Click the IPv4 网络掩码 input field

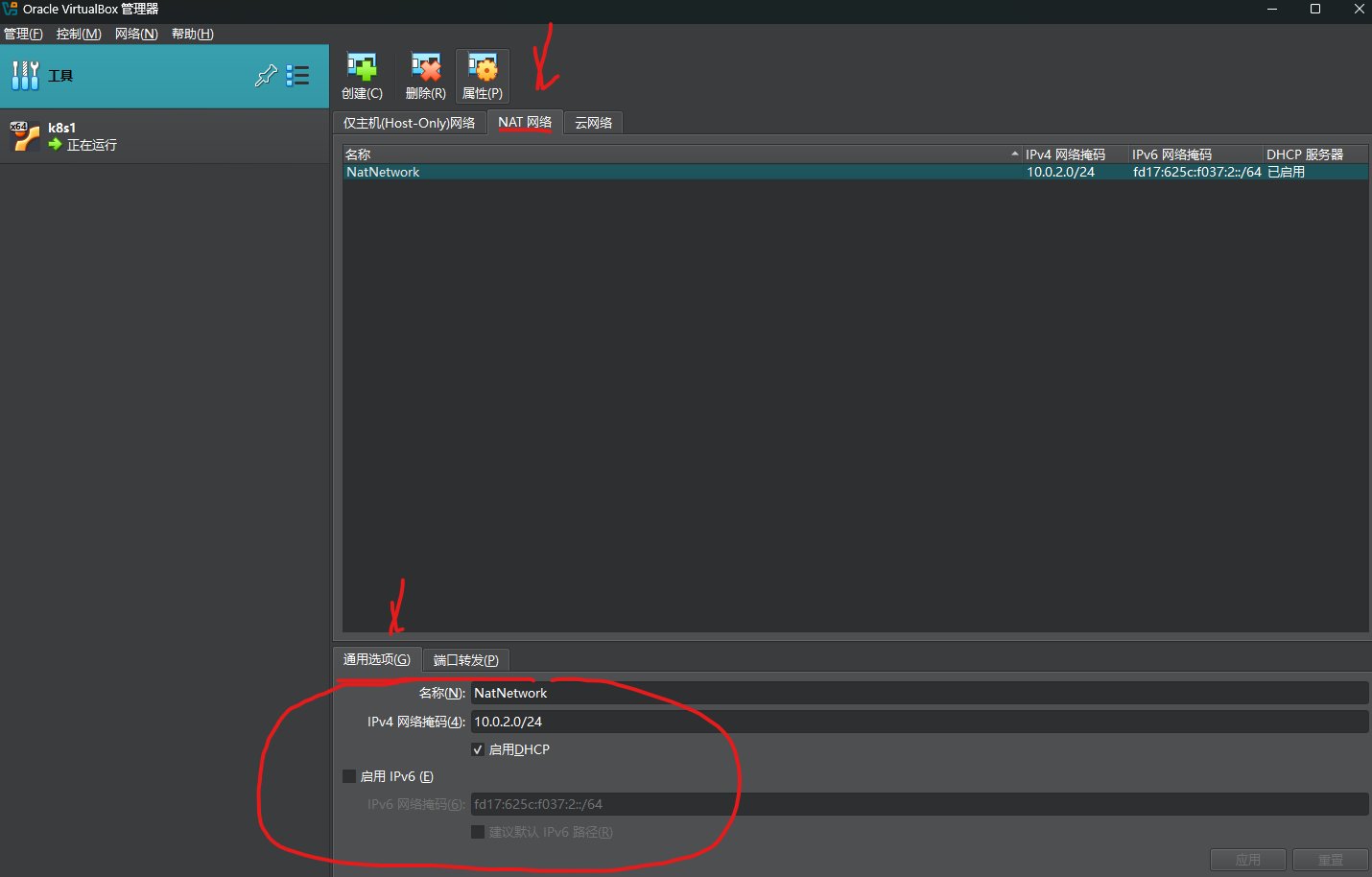pos(919,722)
